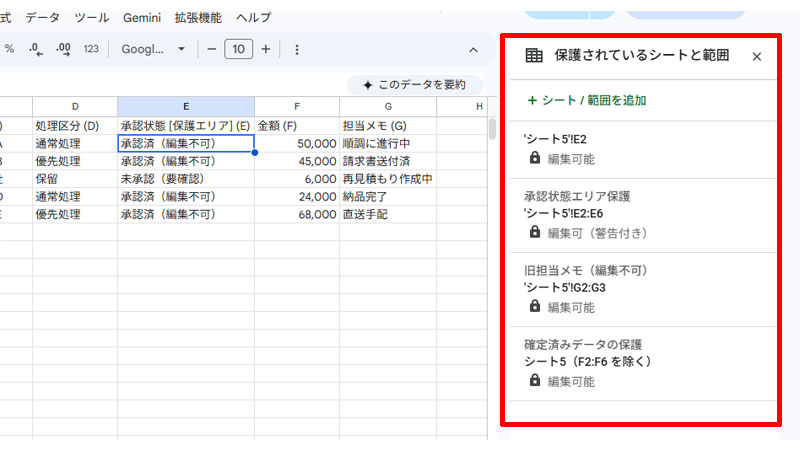Click シート / 範囲を追加 link
Screen dimensions: 800x450
click(x=587, y=101)
